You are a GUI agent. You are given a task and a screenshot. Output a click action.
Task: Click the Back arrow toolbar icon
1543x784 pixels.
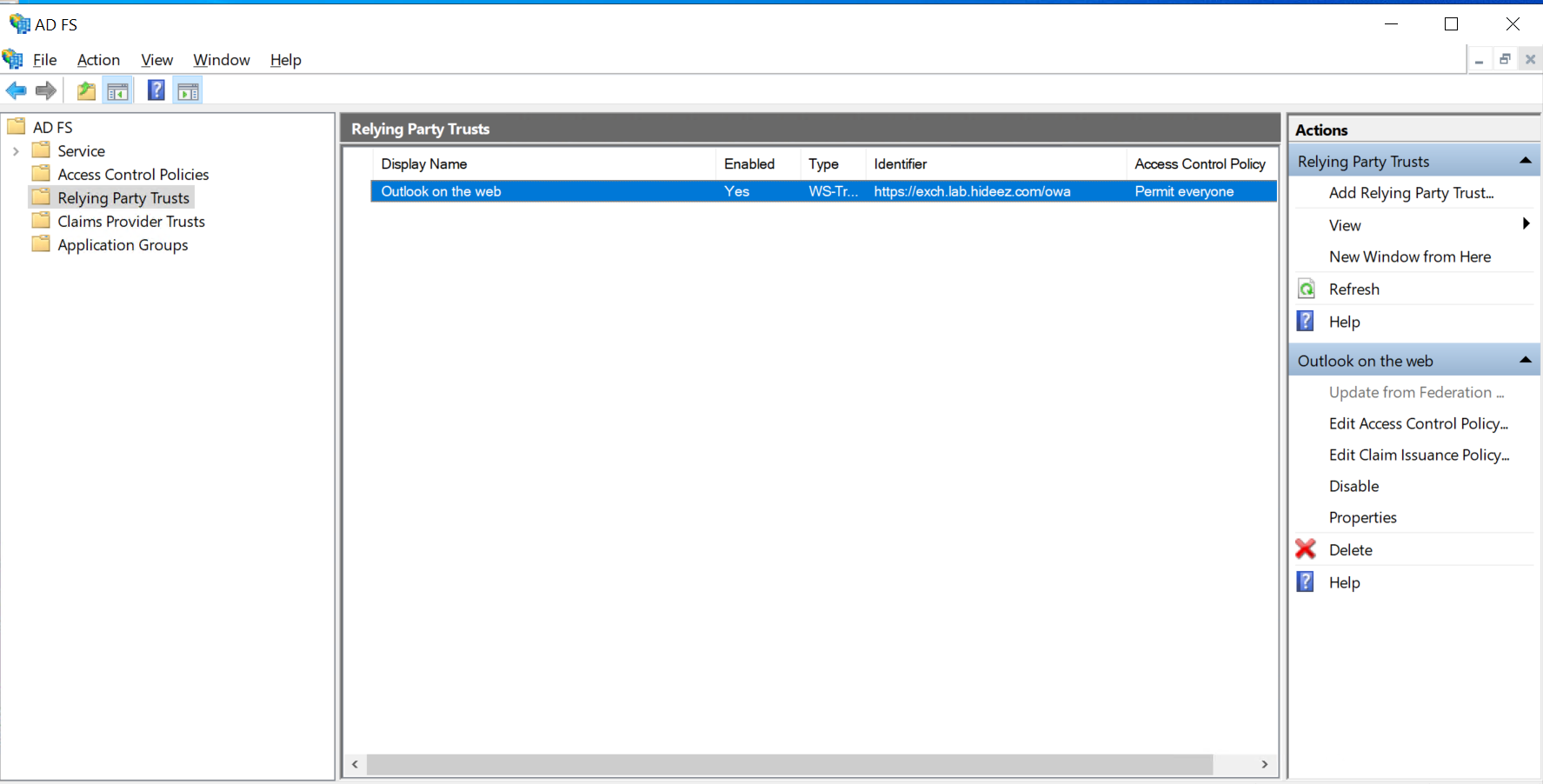(16, 90)
